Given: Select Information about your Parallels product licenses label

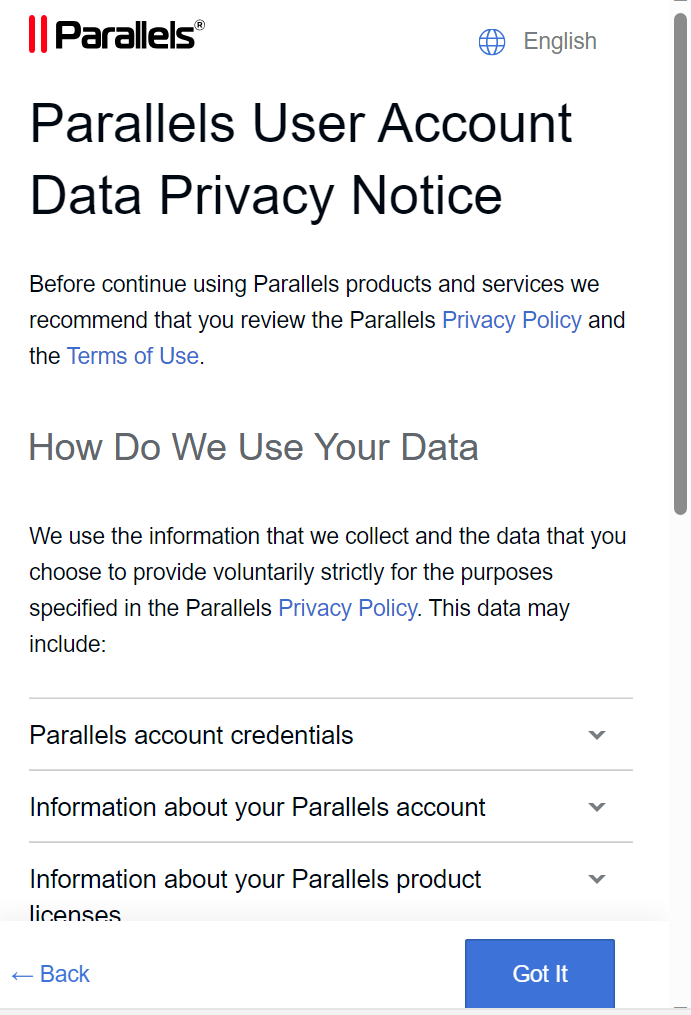Looking at the screenshot, I should click(x=255, y=880).
